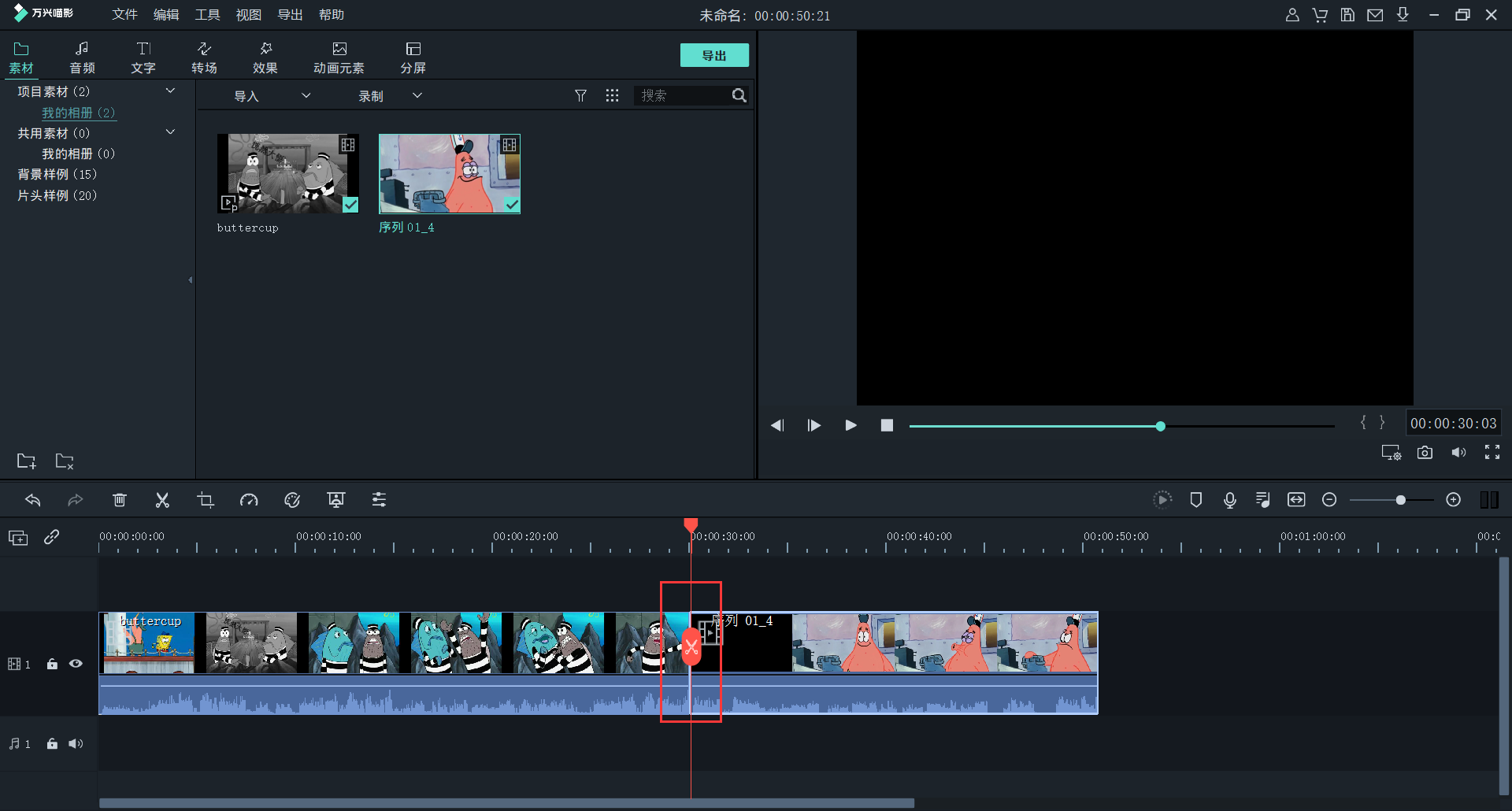The width and height of the screenshot is (1512, 811).
Task: Click the timeline zoom slider handle
Action: 1400,500
